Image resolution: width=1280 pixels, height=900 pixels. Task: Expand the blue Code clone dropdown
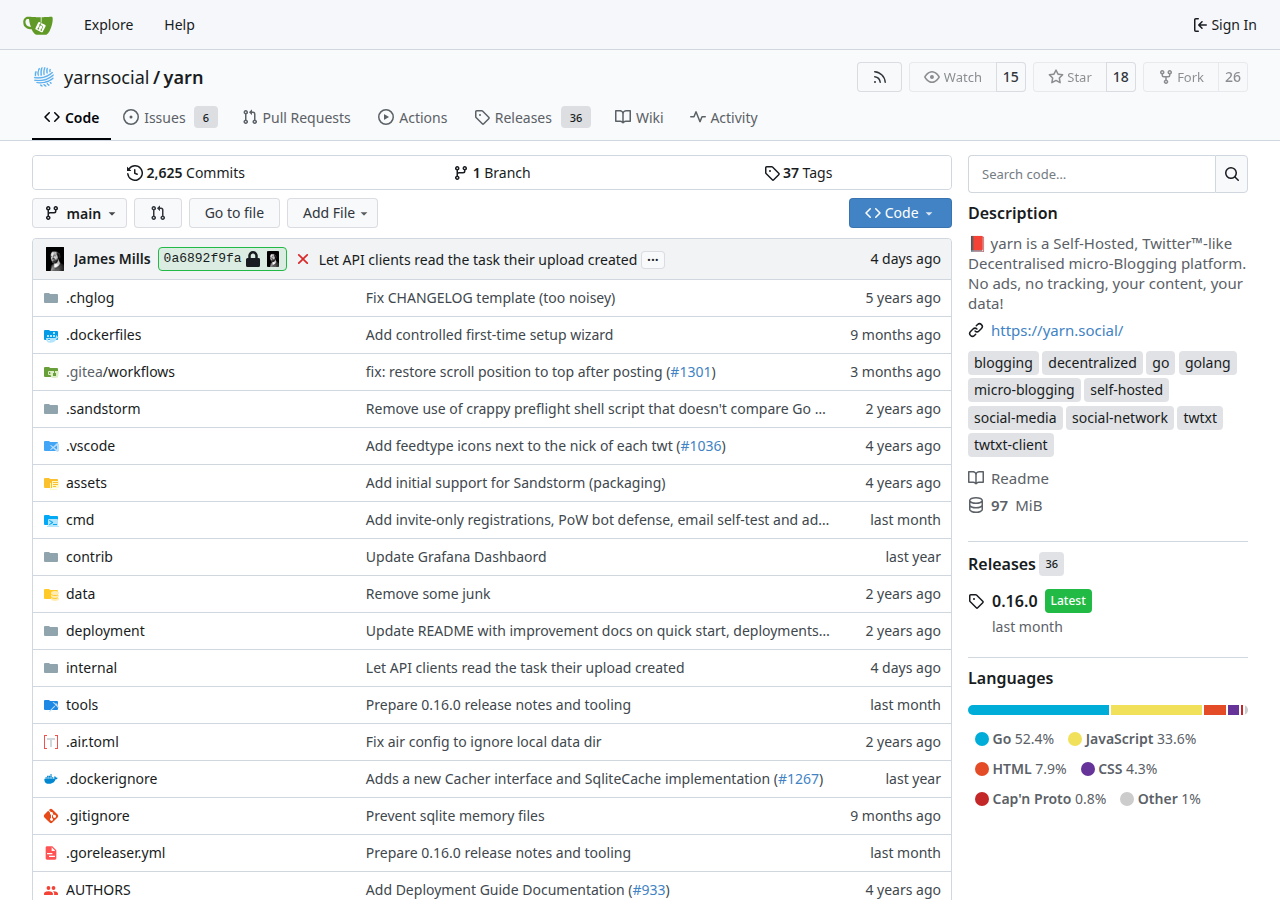tap(900, 213)
